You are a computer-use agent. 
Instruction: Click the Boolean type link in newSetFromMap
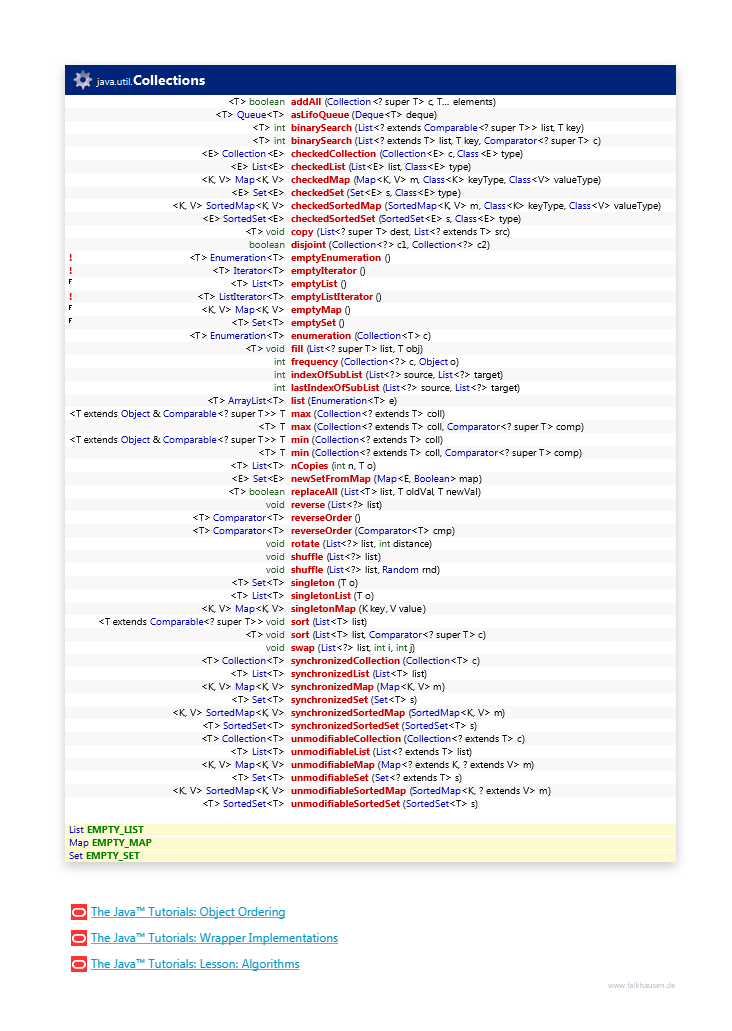(x=431, y=479)
